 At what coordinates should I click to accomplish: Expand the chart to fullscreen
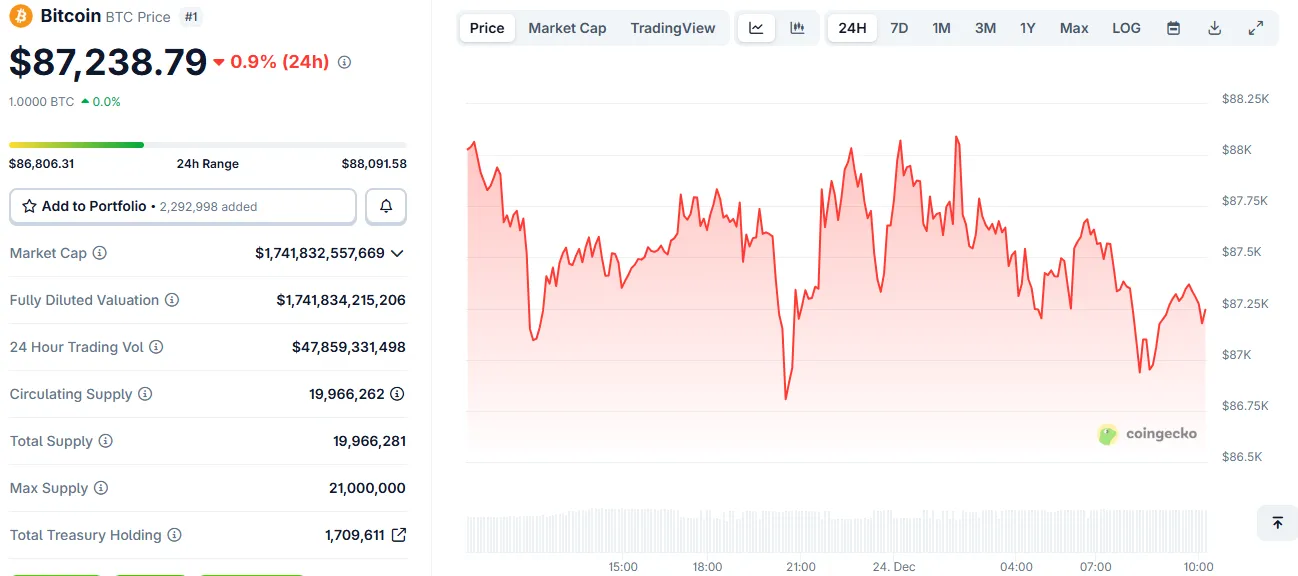[1255, 28]
